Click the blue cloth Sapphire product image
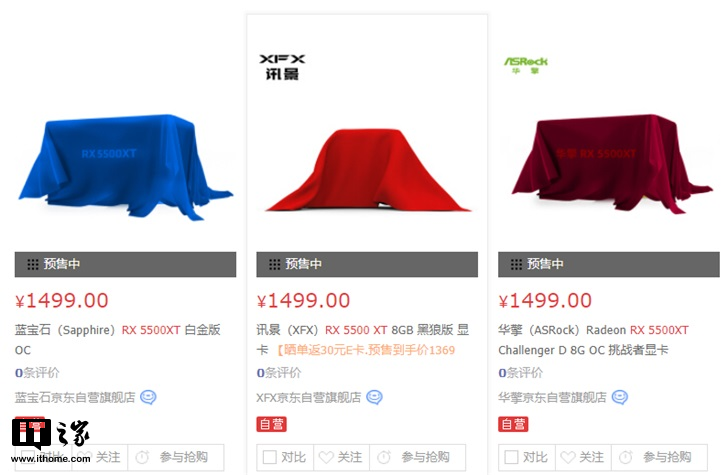Screen dimensions: 728x475 pyautogui.click(x=124, y=166)
